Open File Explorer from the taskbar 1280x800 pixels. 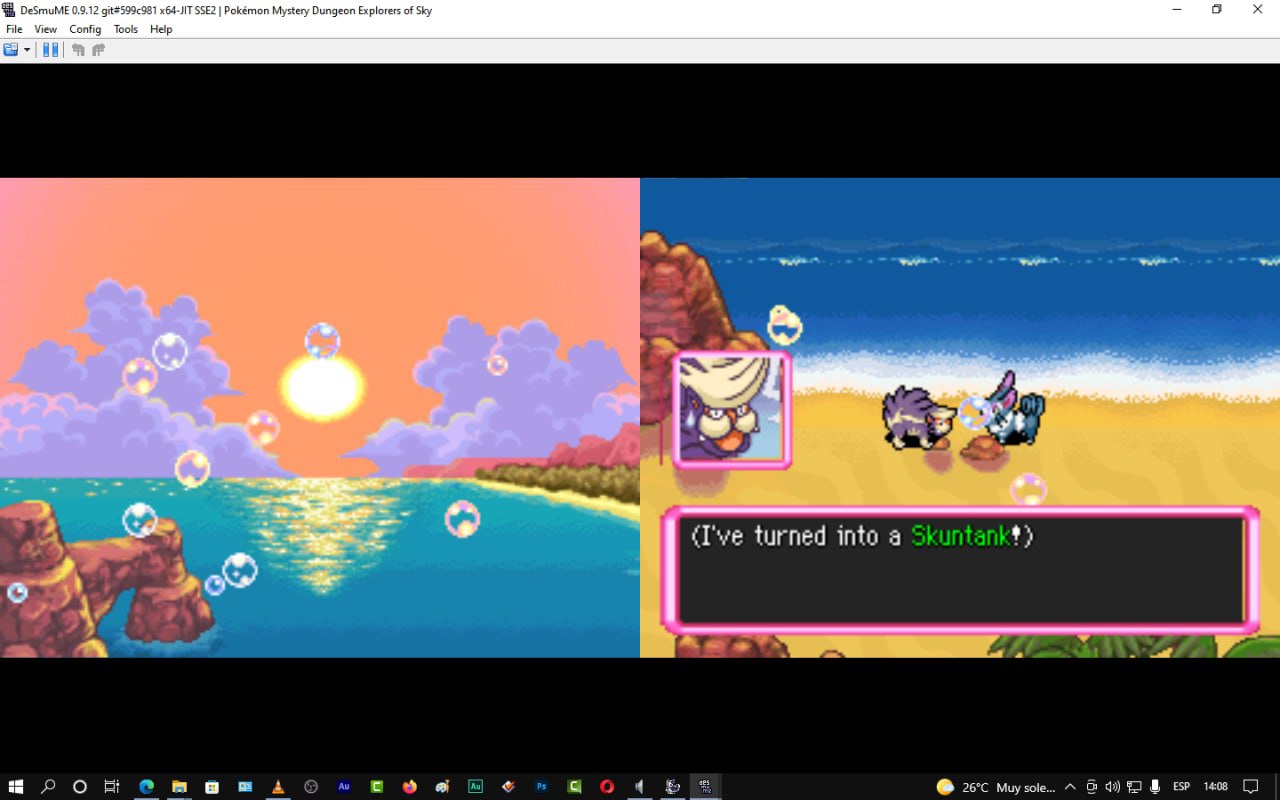coord(179,787)
